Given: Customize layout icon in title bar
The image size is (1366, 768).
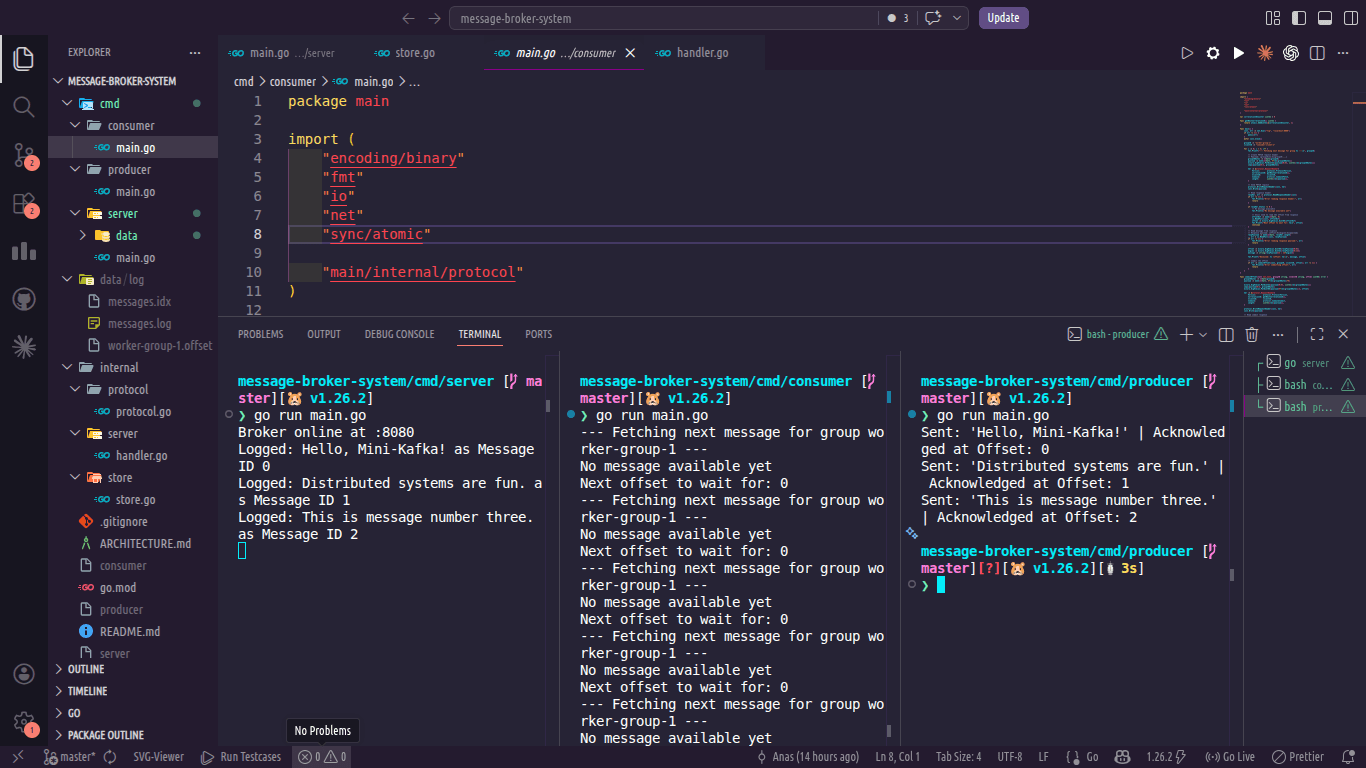Looking at the screenshot, I should [1273, 18].
